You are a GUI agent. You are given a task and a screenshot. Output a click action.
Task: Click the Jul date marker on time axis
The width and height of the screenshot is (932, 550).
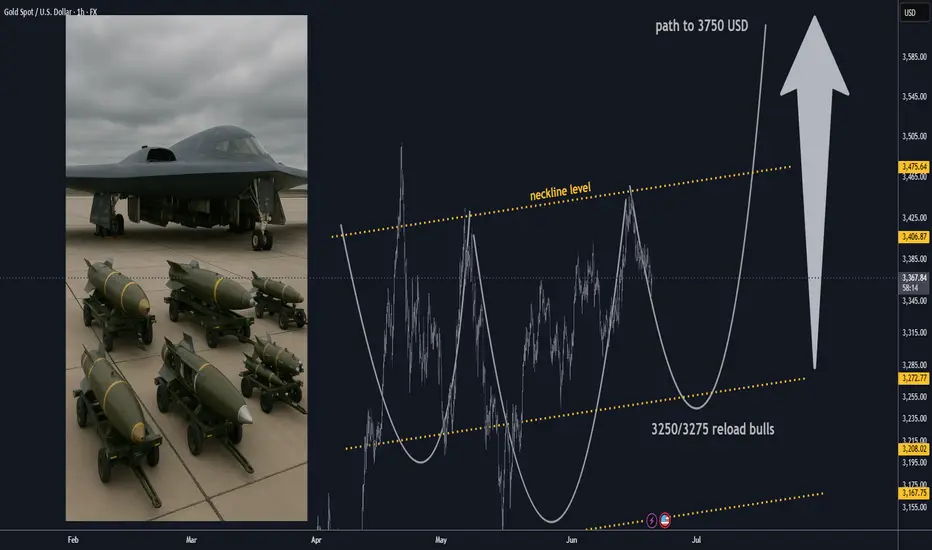tap(696, 540)
